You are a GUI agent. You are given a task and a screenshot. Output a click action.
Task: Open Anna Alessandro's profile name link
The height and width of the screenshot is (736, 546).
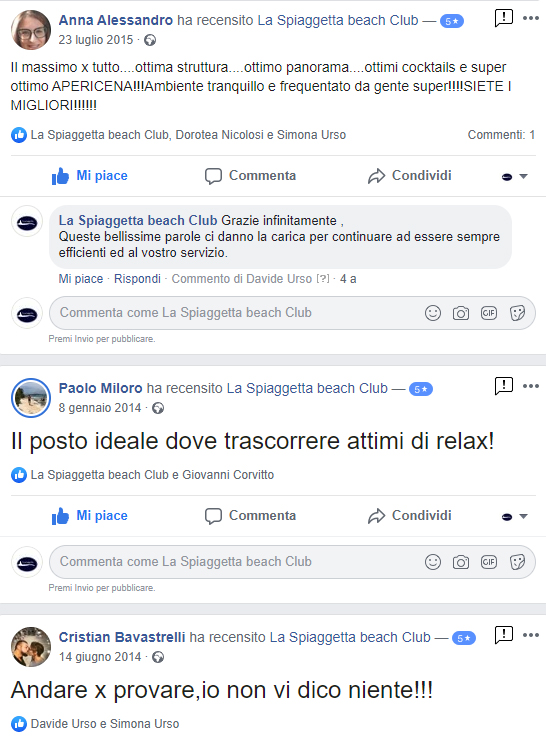115,20
